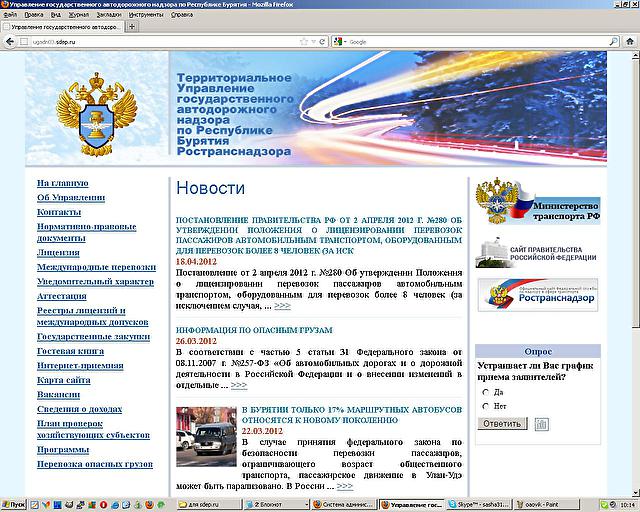Go to На главную link

tap(62, 183)
